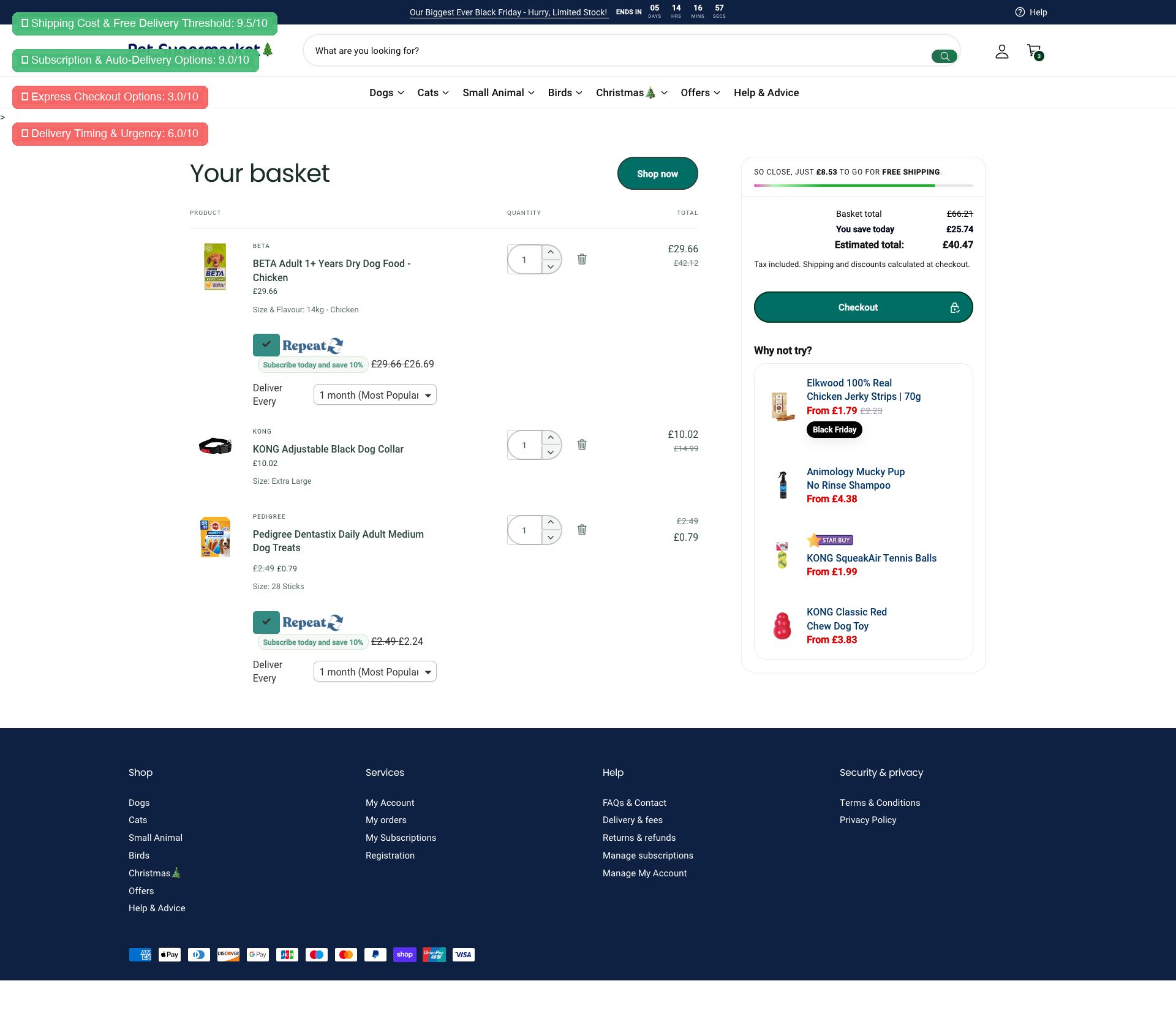Uncheck Repeat subscription for BETA dog food
The width and height of the screenshot is (1176, 1019).
[x=266, y=345]
